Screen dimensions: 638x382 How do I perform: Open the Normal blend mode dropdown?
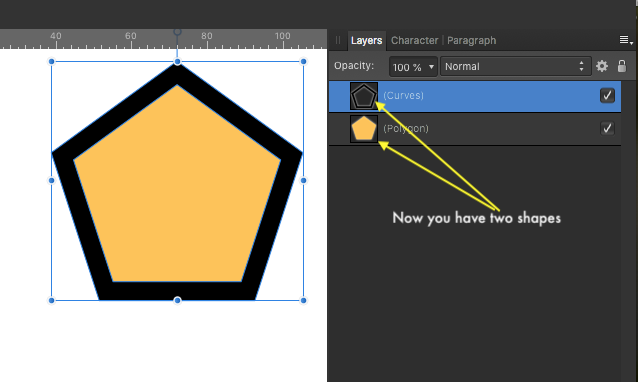pyautogui.click(x=516, y=66)
